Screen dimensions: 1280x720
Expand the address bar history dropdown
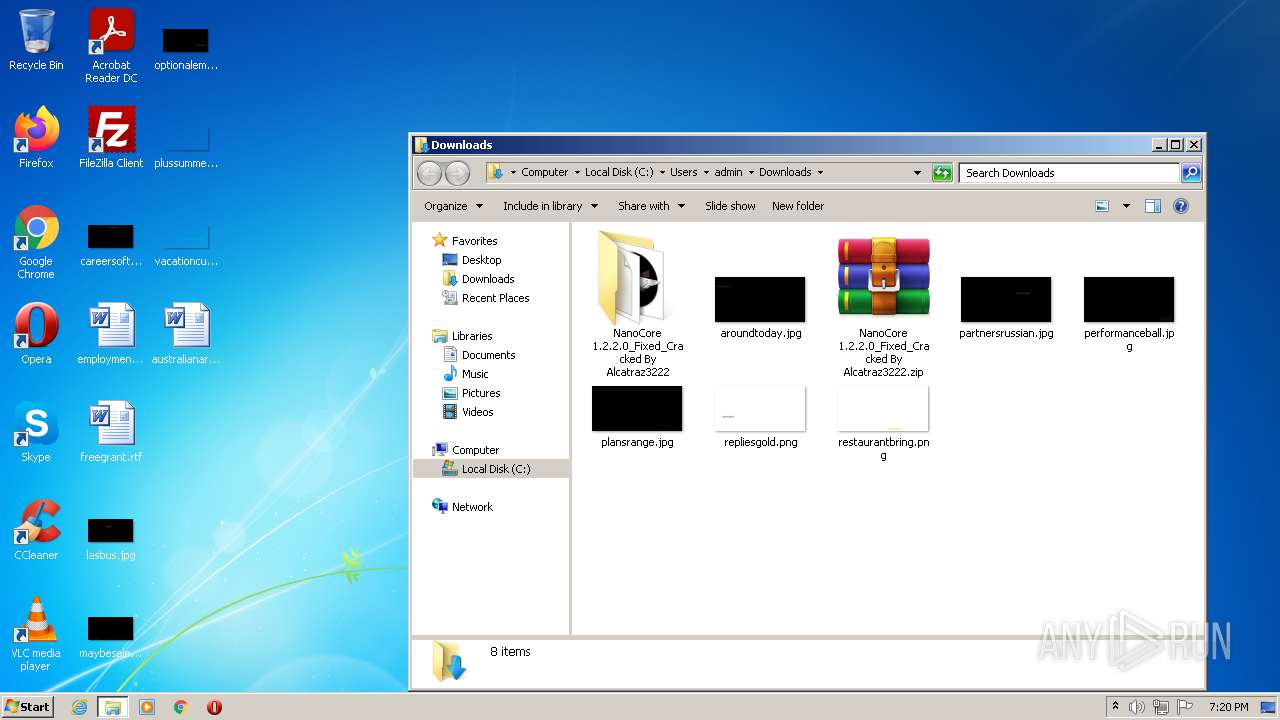point(917,173)
